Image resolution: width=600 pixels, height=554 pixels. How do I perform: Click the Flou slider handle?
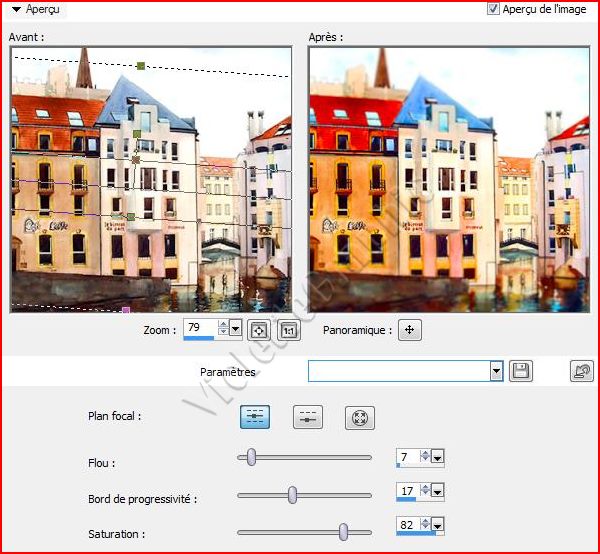(x=252, y=457)
